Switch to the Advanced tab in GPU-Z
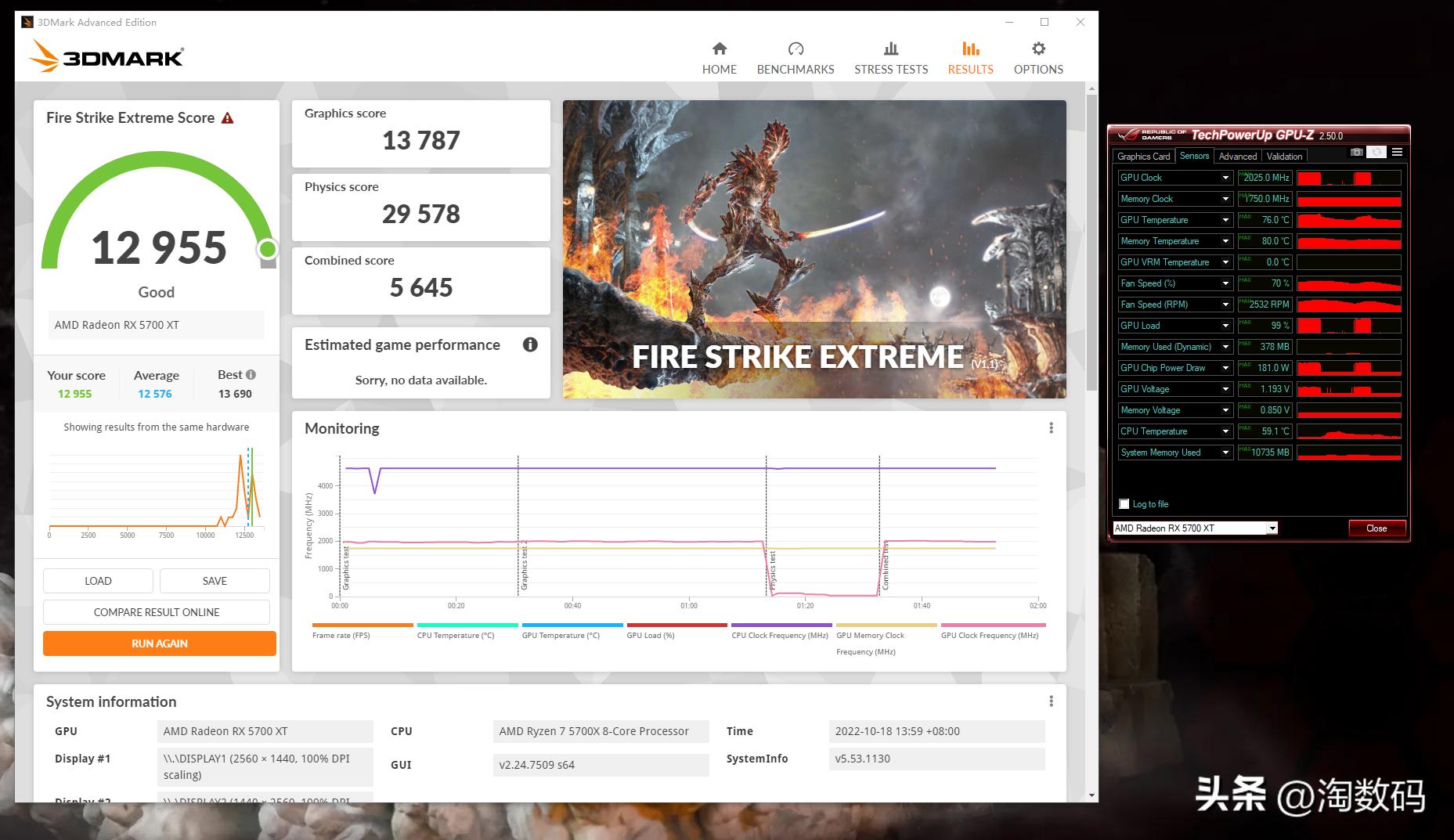 [1237, 156]
